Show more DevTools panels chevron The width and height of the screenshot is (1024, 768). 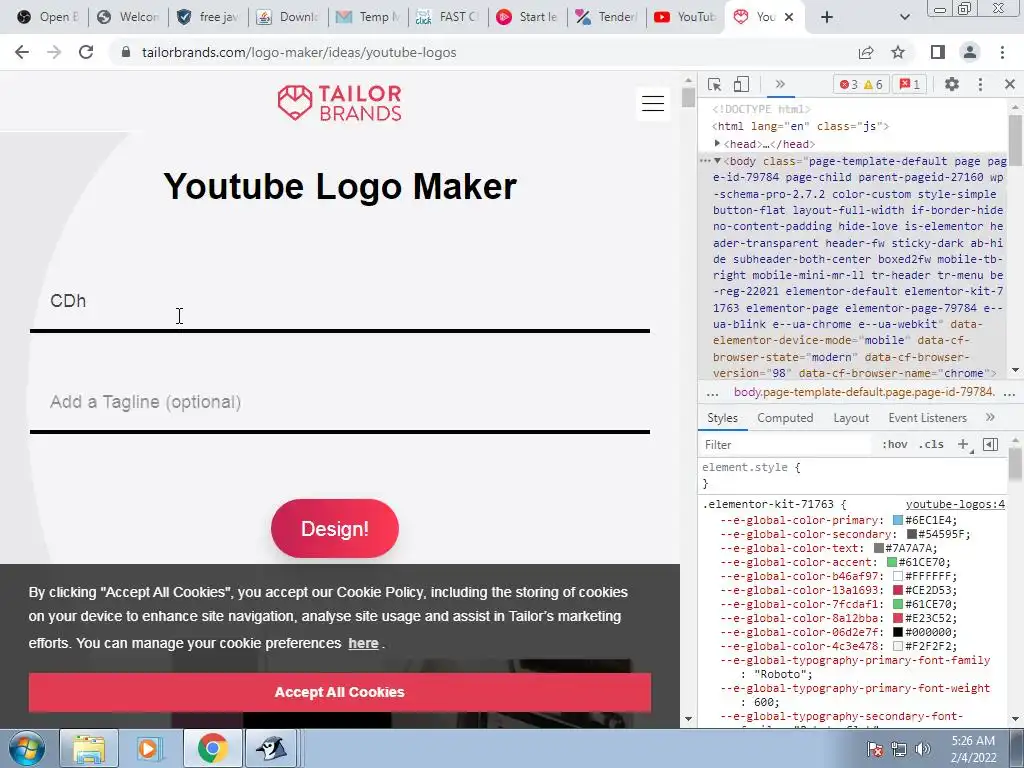780,84
